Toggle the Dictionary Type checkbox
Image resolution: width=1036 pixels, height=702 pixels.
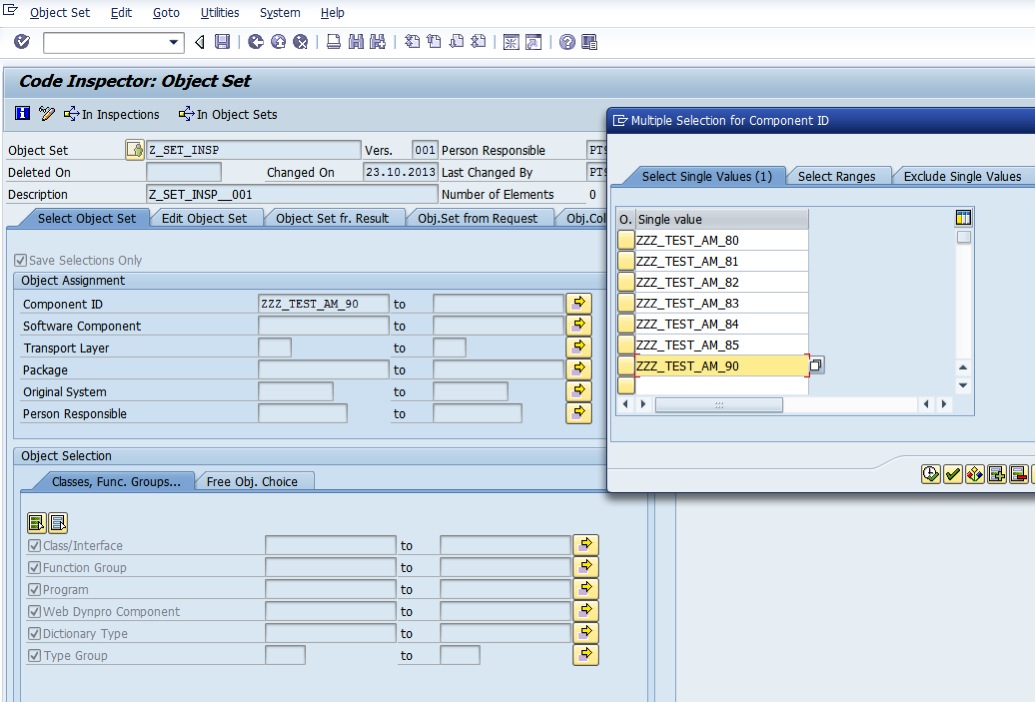click(34, 633)
